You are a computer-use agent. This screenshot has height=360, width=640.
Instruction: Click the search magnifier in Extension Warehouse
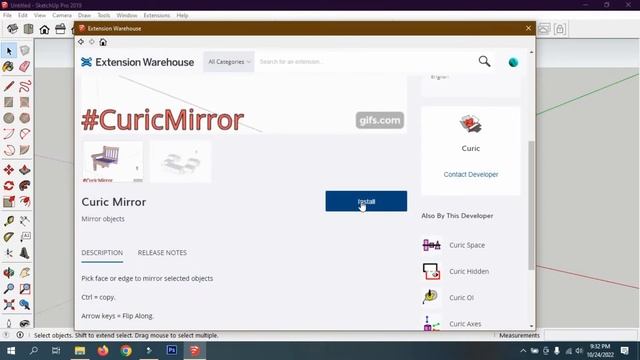coord(484,62)
